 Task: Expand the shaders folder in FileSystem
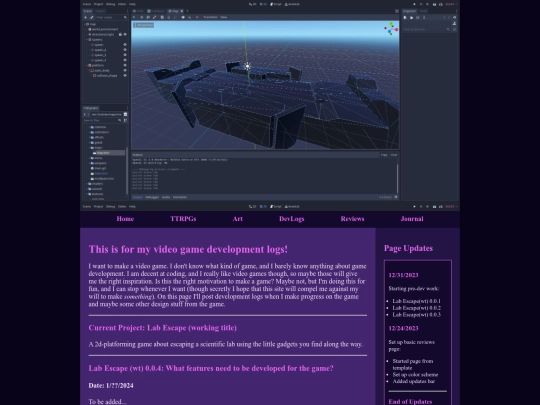tap(87, 184)
